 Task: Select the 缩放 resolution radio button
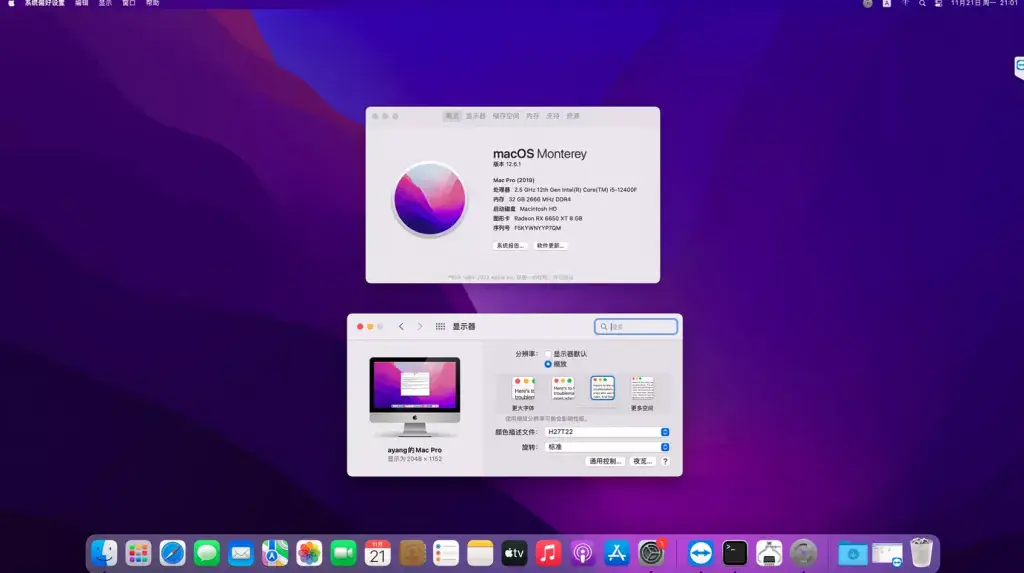click(548, 364)
